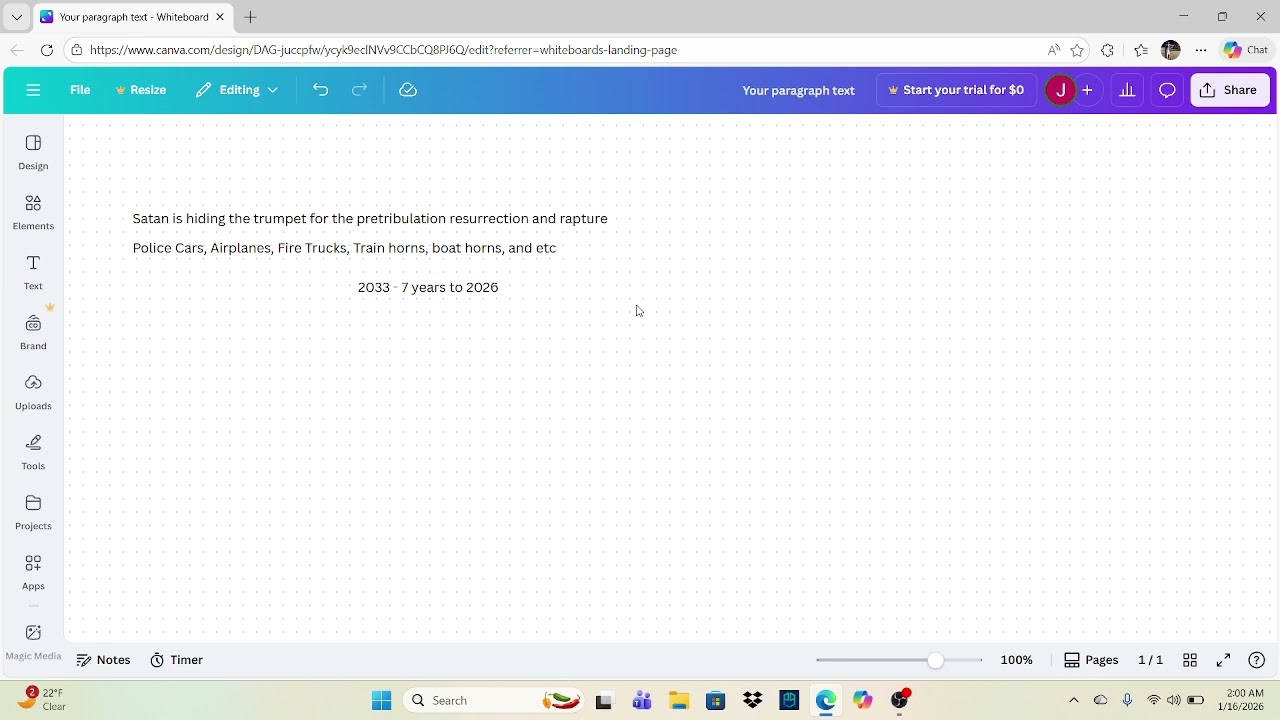
Task: Open grid view of pages
Action: tap(1190, 660)
